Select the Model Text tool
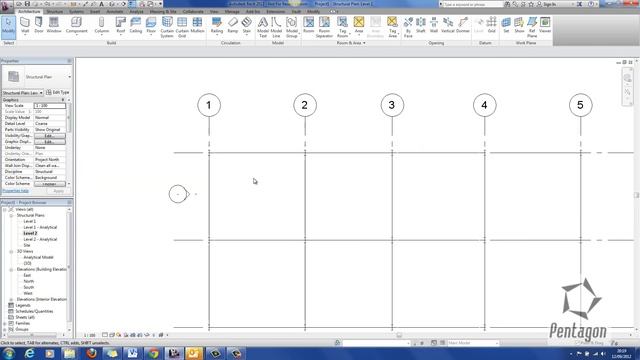 coord(263,27)
